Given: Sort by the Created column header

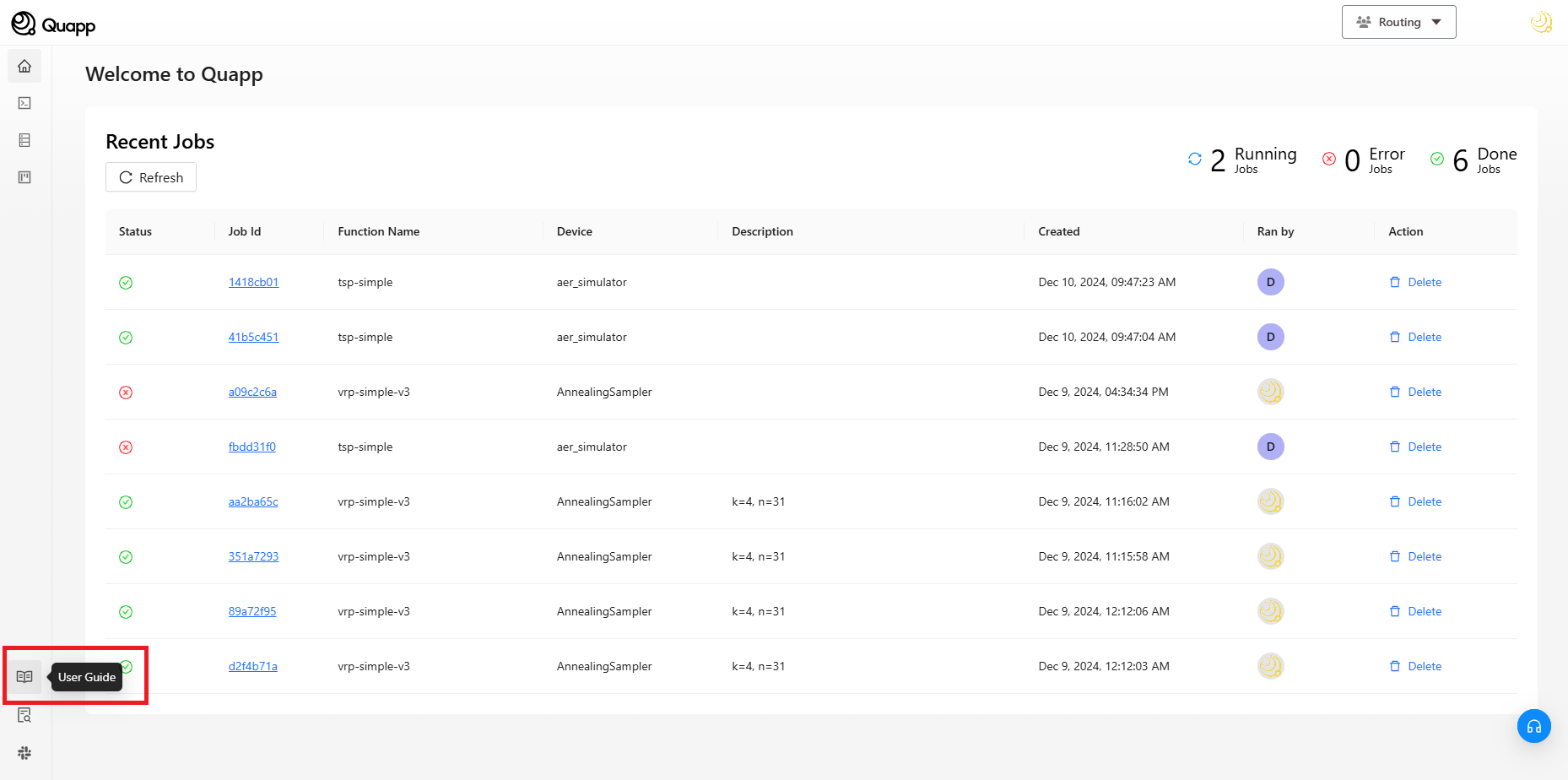Looking at the screenshot, I should [x=1058, y=231].
